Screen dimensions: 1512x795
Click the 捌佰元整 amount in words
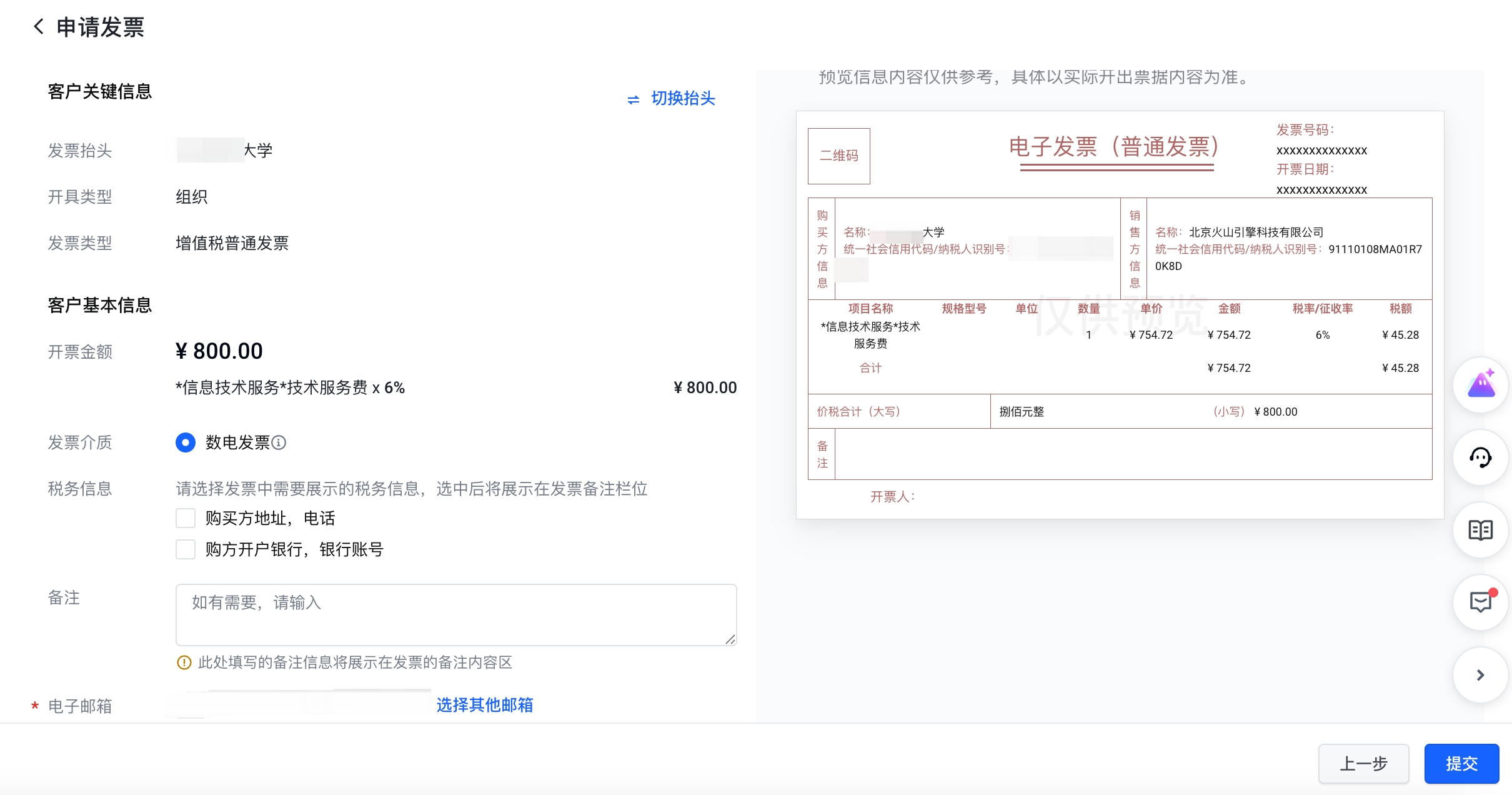pos(1022,412)
